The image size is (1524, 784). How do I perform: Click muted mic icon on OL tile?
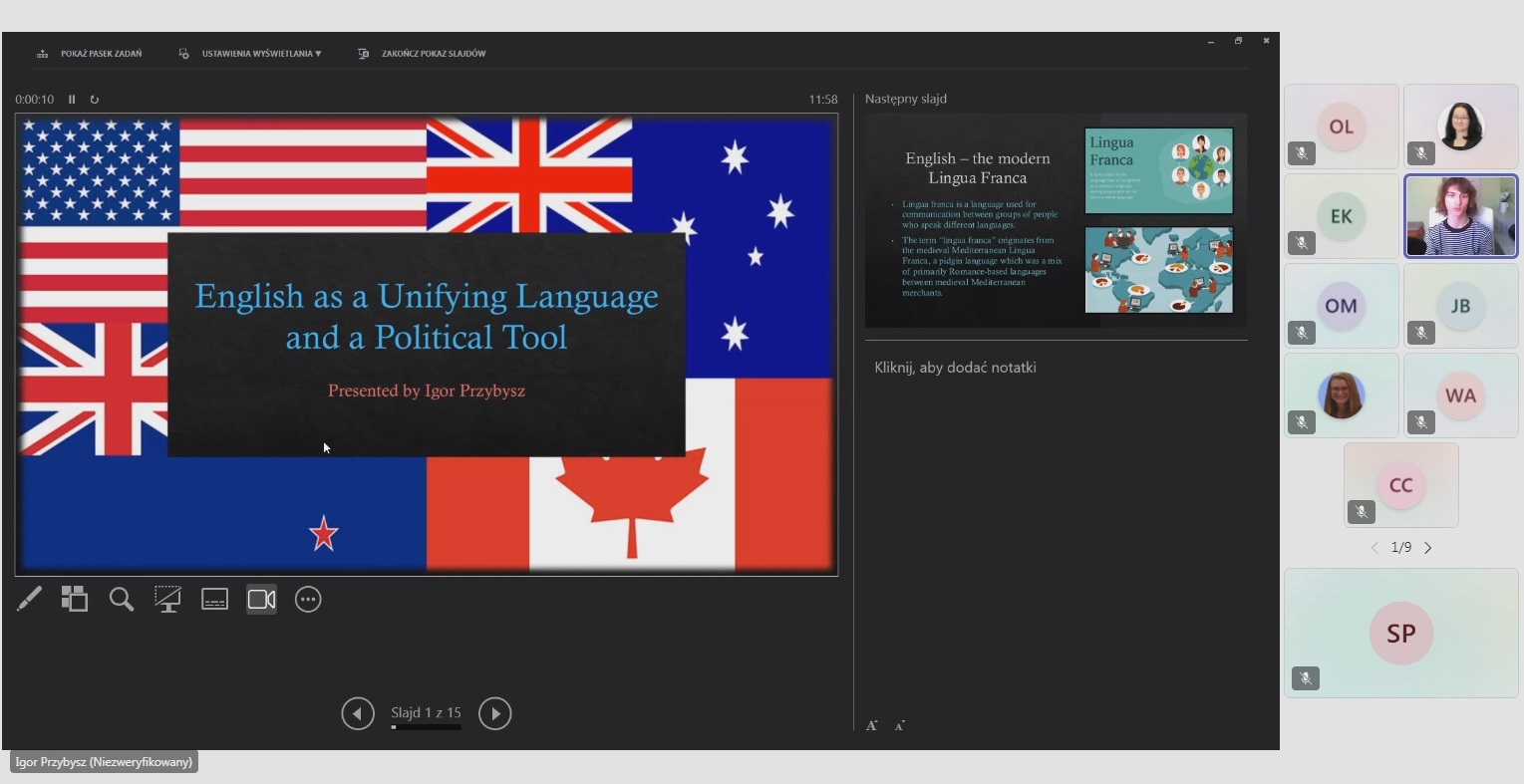tap(1302, 153)
